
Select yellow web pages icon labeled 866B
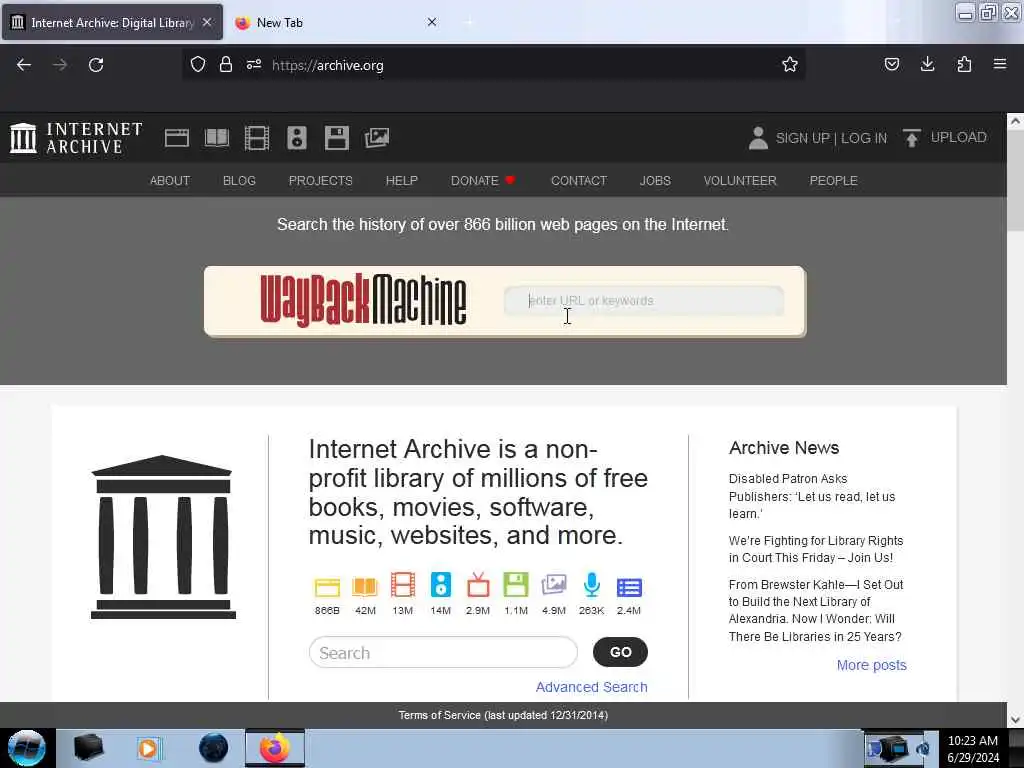327,587
